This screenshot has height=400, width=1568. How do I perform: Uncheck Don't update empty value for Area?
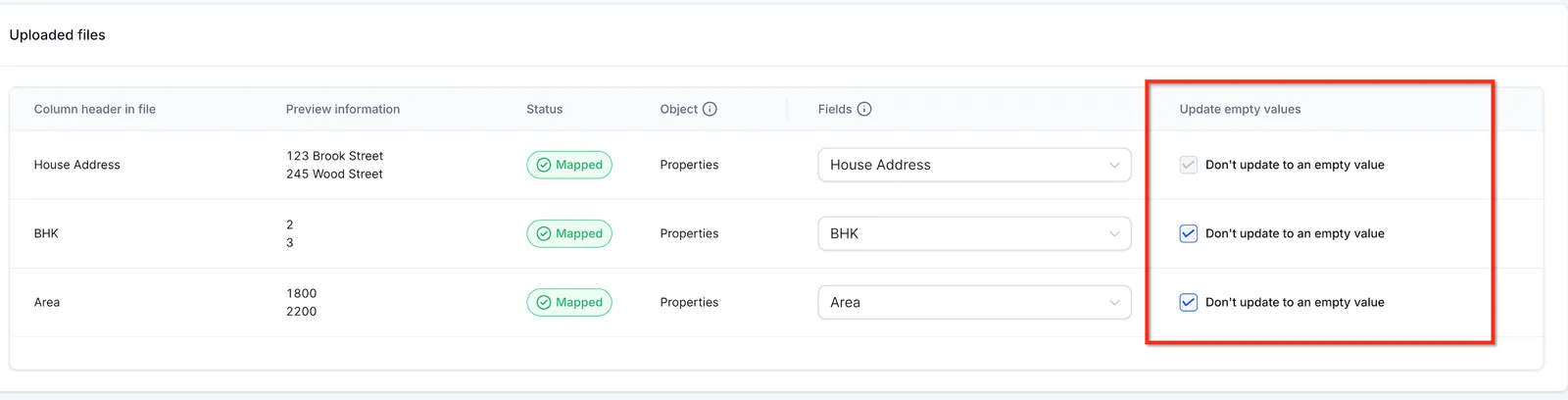point(1188,302)
